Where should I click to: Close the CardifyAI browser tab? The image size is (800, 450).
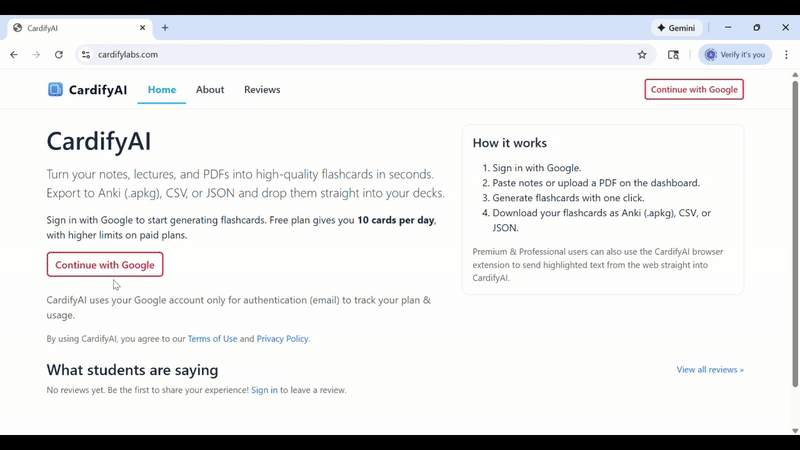click(142, 28)
